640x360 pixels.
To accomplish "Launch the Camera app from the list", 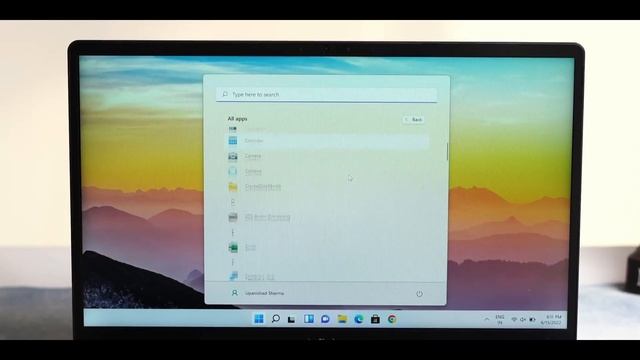I will 327,156.
